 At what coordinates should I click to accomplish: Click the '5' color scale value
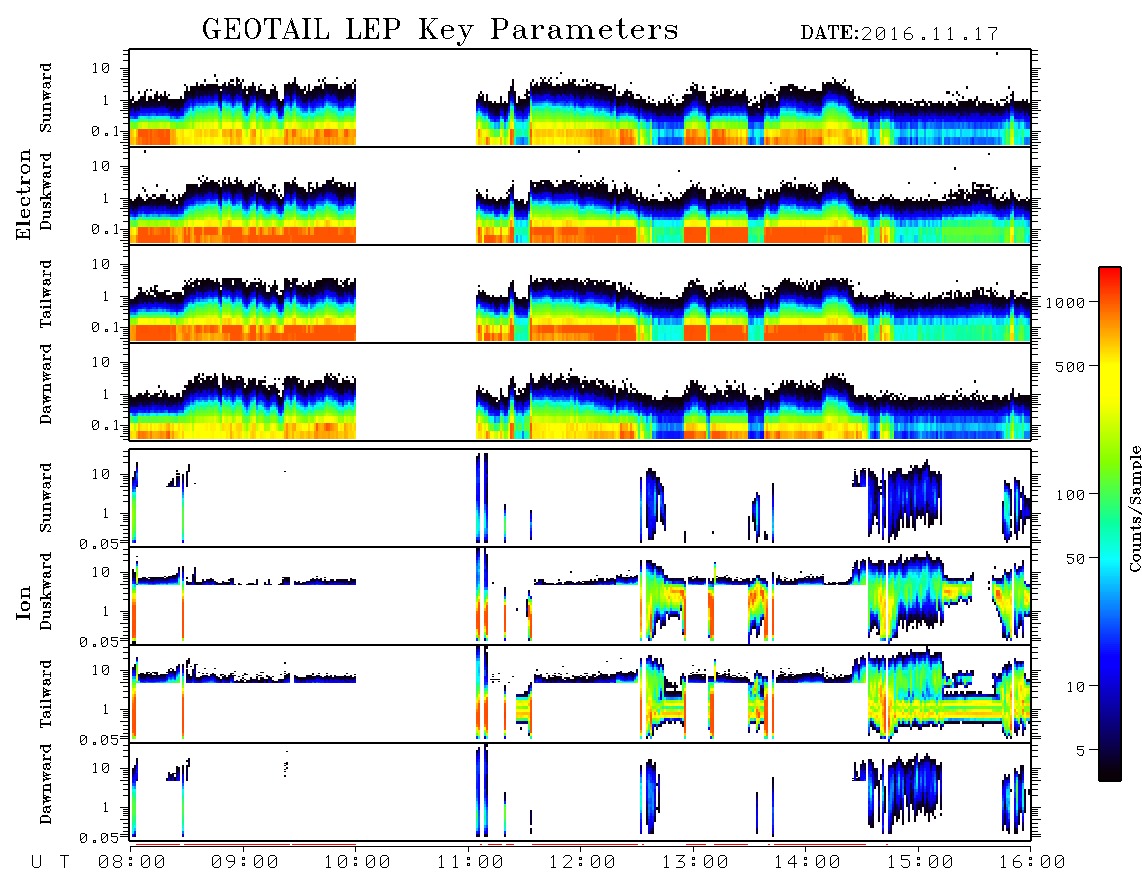(x=1080, y=750)
